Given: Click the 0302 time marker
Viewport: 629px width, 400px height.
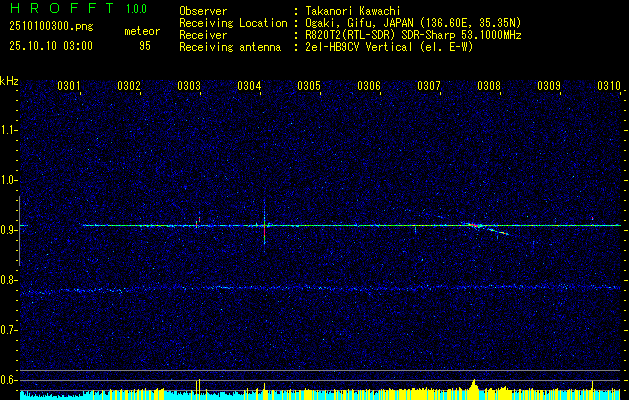Looking at the screenshot, I should (x=129, y=85).
